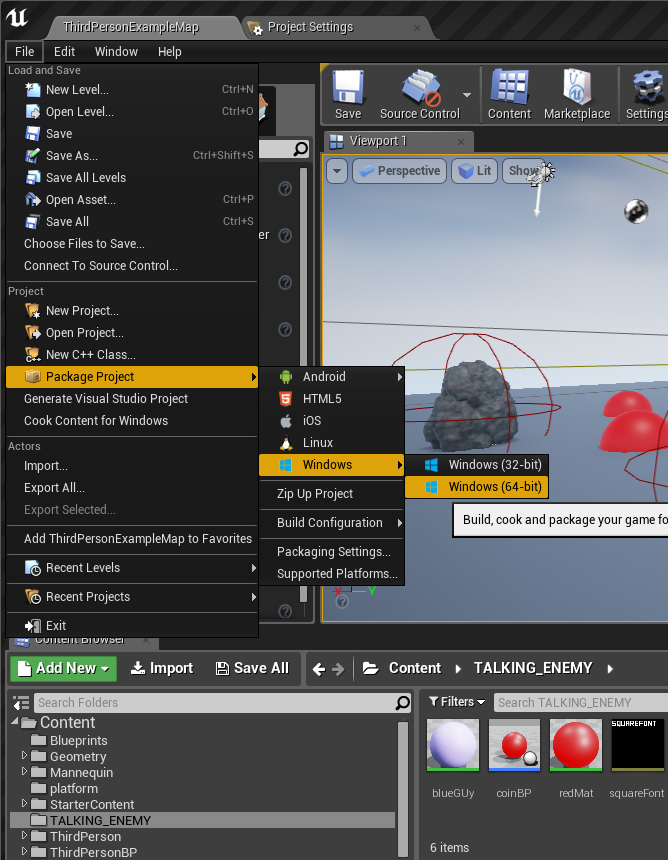Open the Lit view mode dropdown

pos(474,171)
